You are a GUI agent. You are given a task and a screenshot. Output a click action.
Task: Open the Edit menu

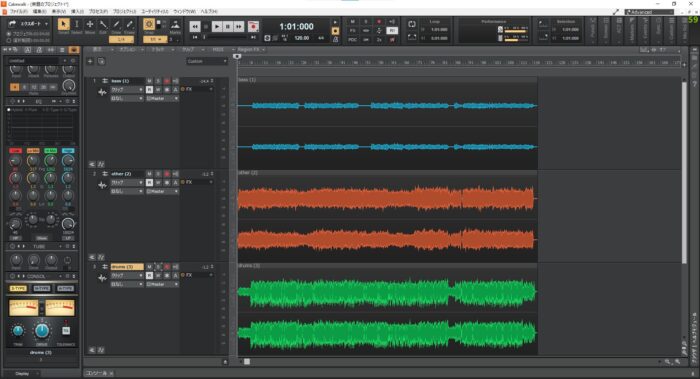[39, 12]
